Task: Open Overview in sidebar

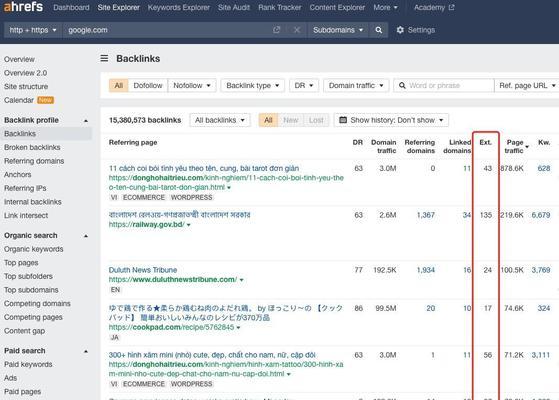Action: tap(19, 59)
